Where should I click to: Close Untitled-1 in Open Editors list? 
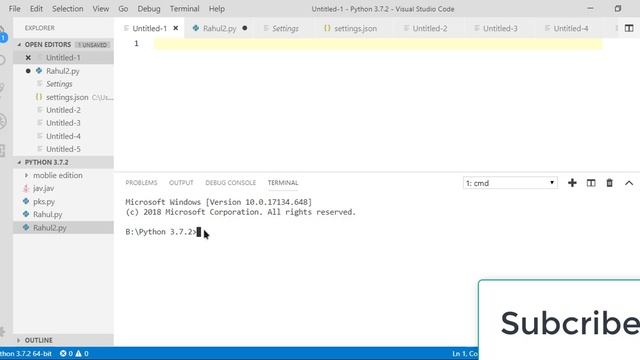28,58
